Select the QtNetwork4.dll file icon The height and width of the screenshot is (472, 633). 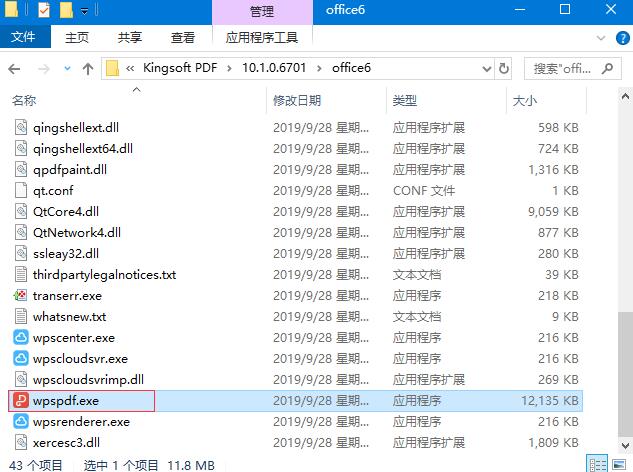pyautogui.click(x=21, y=233)
